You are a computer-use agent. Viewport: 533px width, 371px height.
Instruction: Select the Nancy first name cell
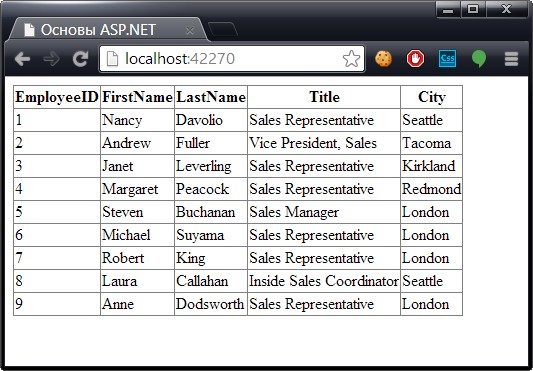(x=138, y=120)
